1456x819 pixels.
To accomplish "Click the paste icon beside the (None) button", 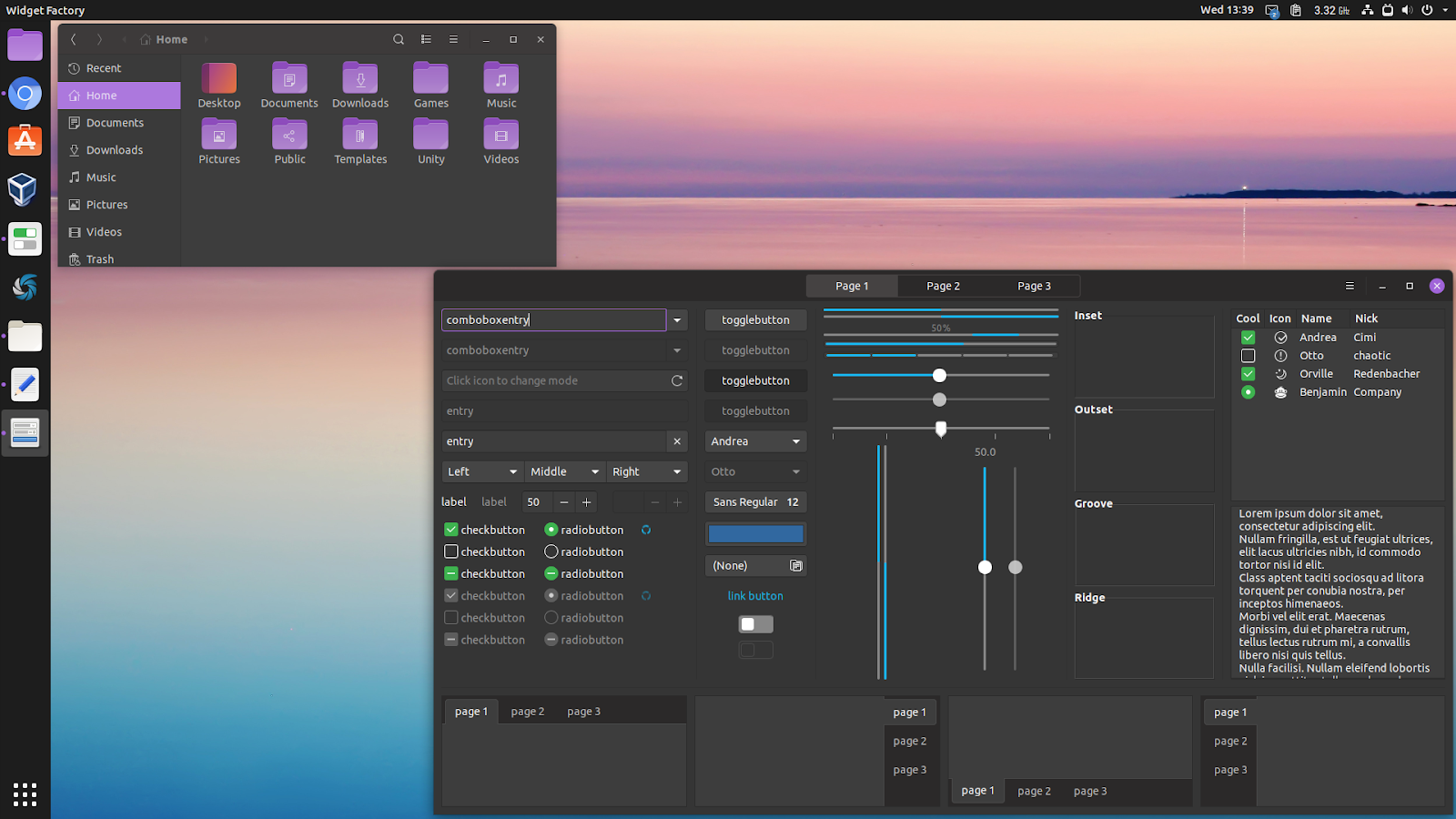I will click(795, 565).
